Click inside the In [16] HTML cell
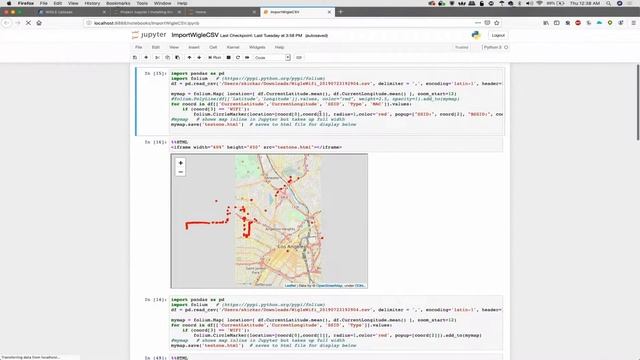This screenshot has width=640, height=360. point(336,144)
